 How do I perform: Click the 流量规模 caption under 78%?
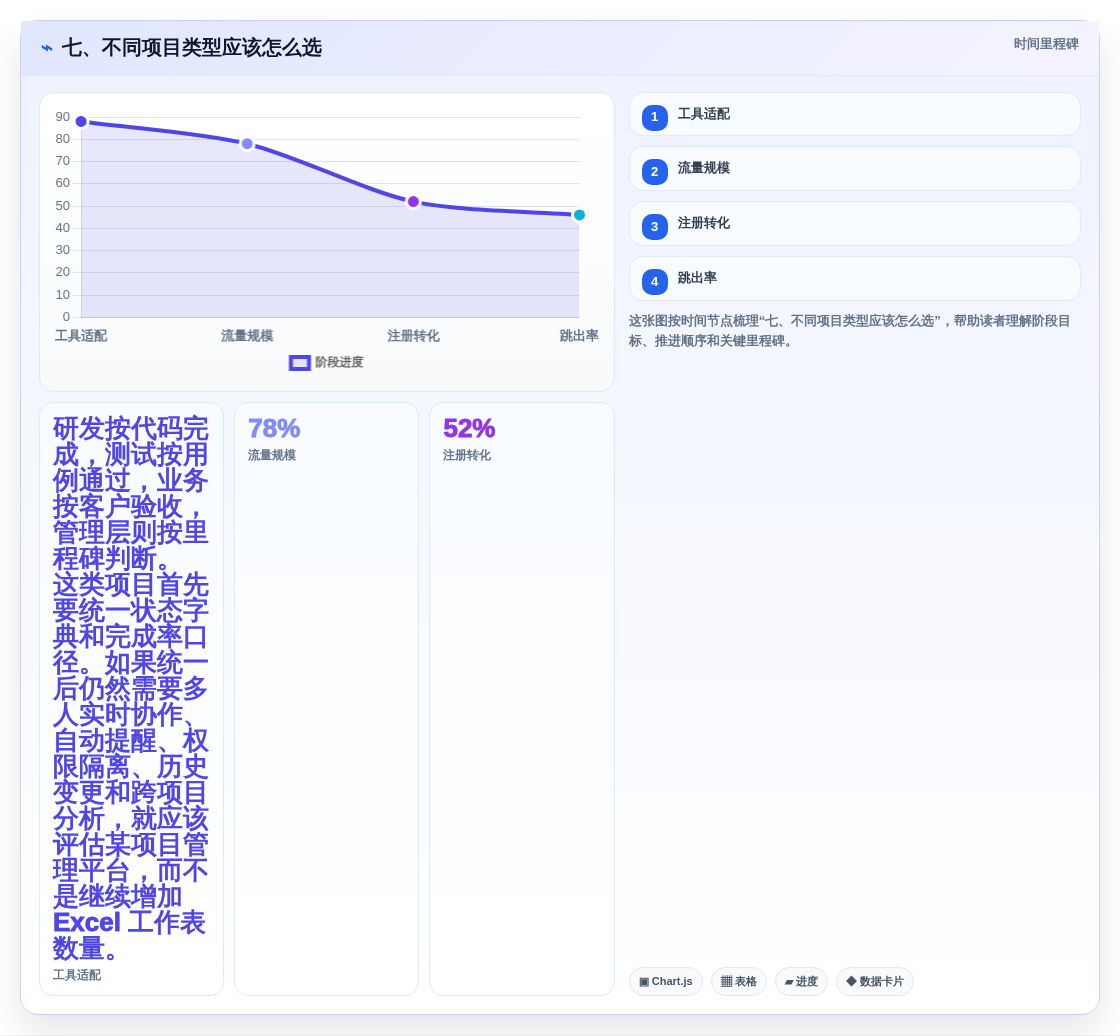pyautogui.click(x=271, y=455)
